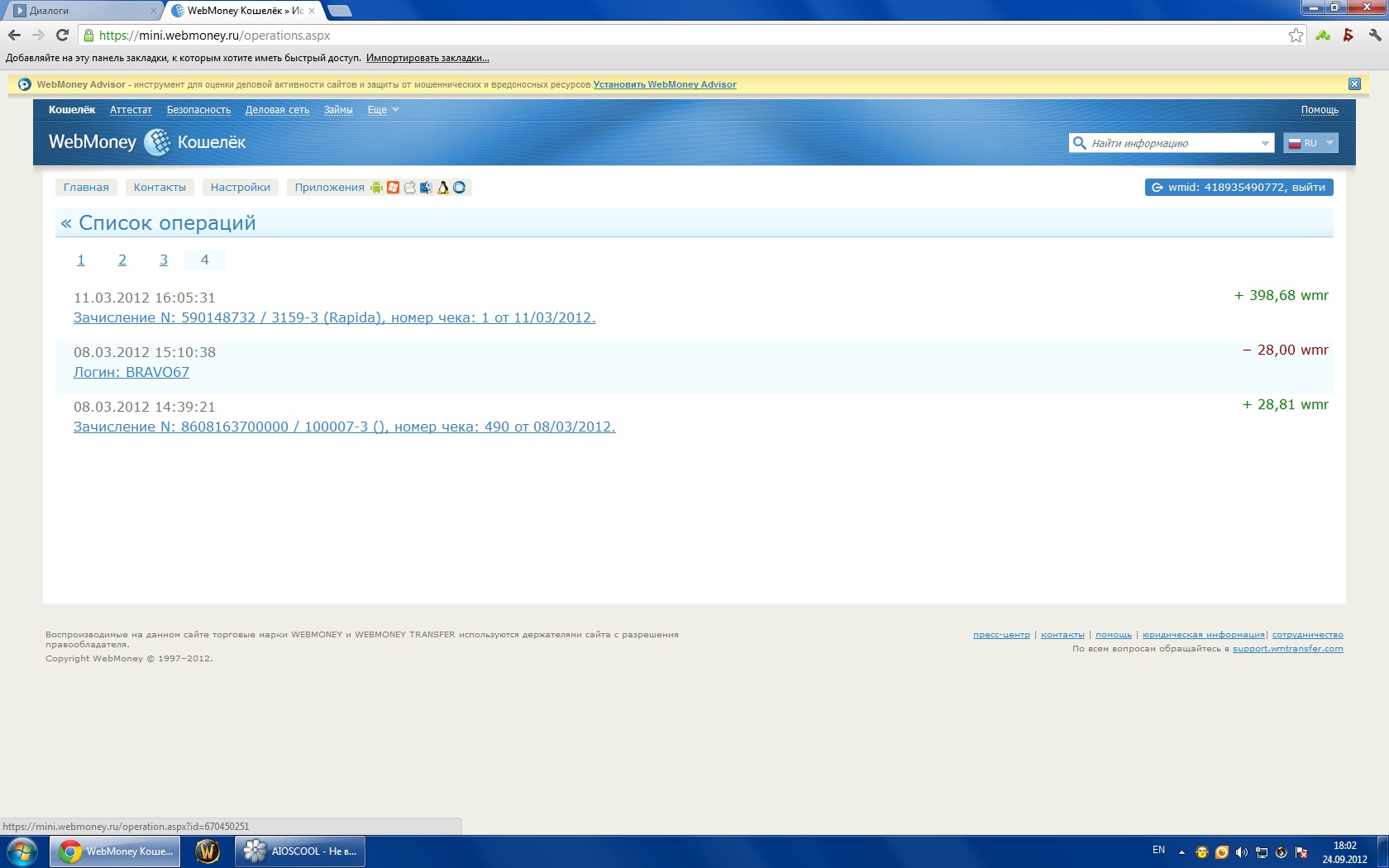Open the 'Приложения' section
1389x868 pixels.
[x=329, y=188]
